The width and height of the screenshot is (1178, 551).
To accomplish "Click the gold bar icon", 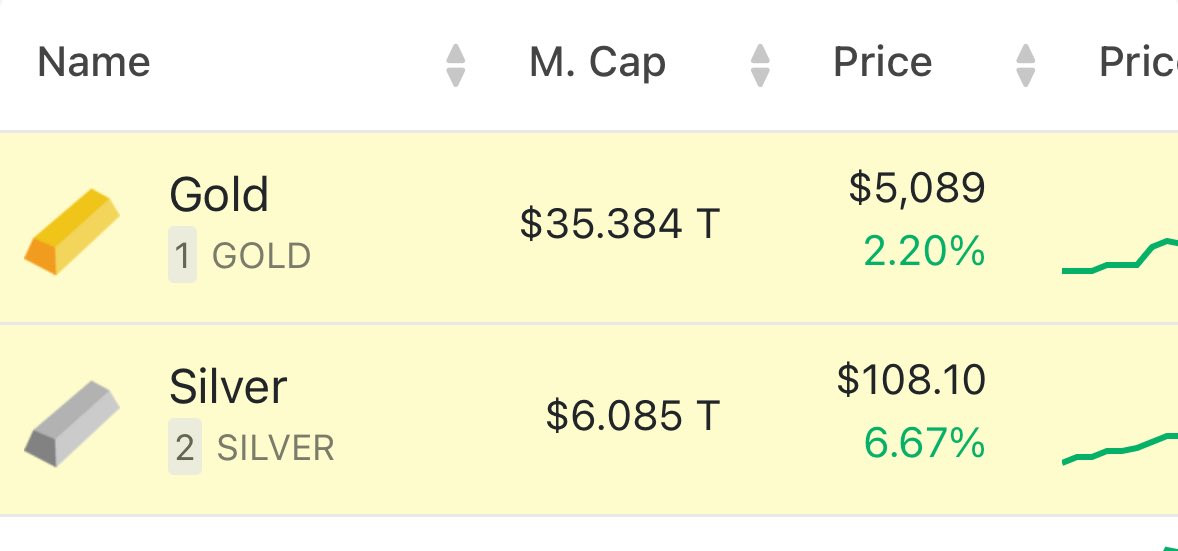I will (72, 230).
